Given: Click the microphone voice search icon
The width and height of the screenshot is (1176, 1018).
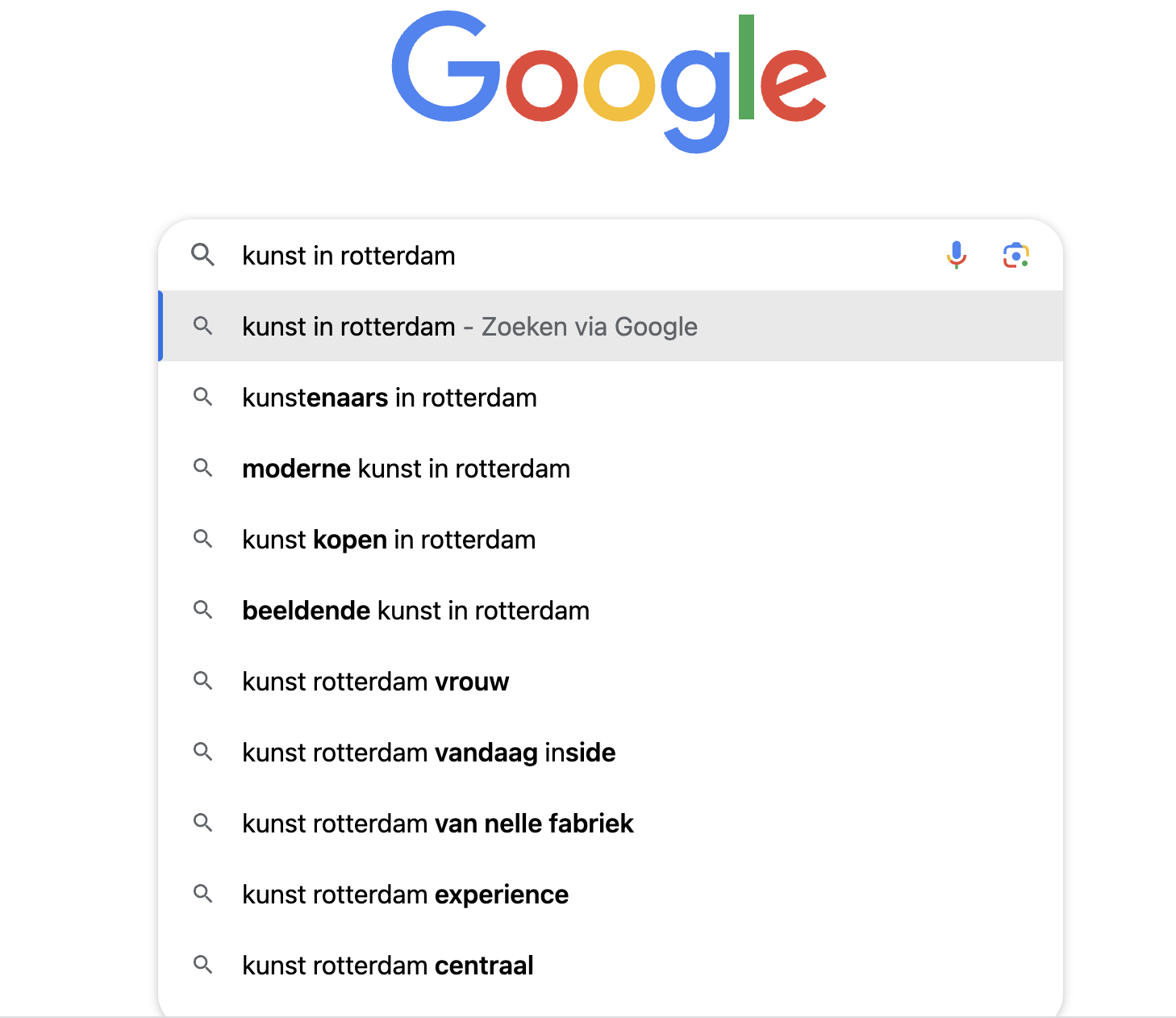Looking at the screenshot, I should point(957,255).
